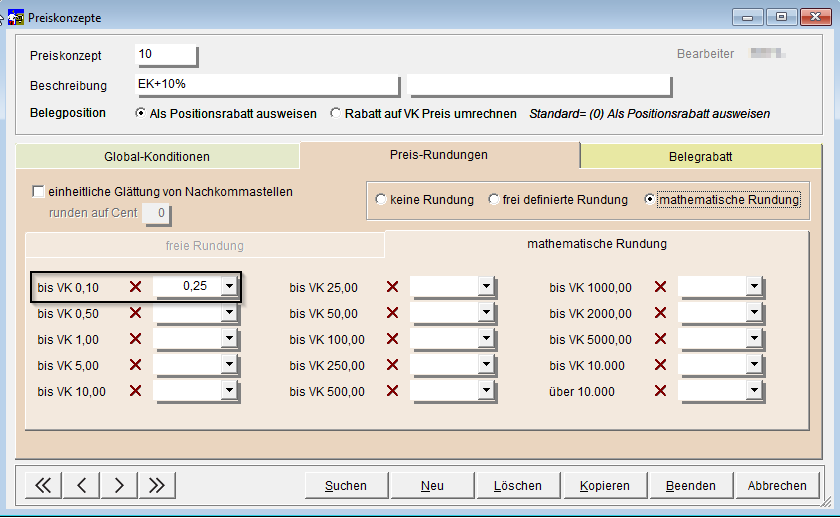Expand the bis VK 100,00 rounding dropdown

tap(486, 338)
